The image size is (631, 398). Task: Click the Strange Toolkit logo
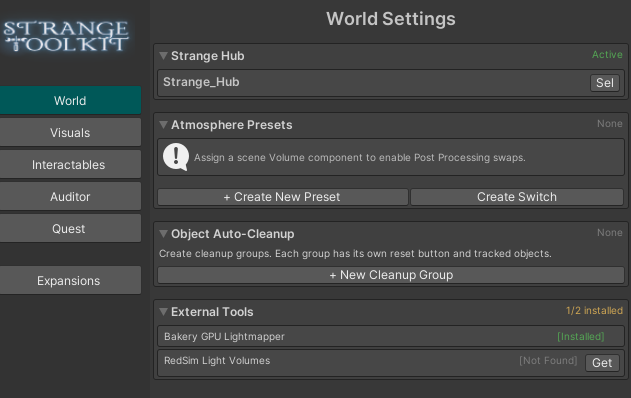66,36
